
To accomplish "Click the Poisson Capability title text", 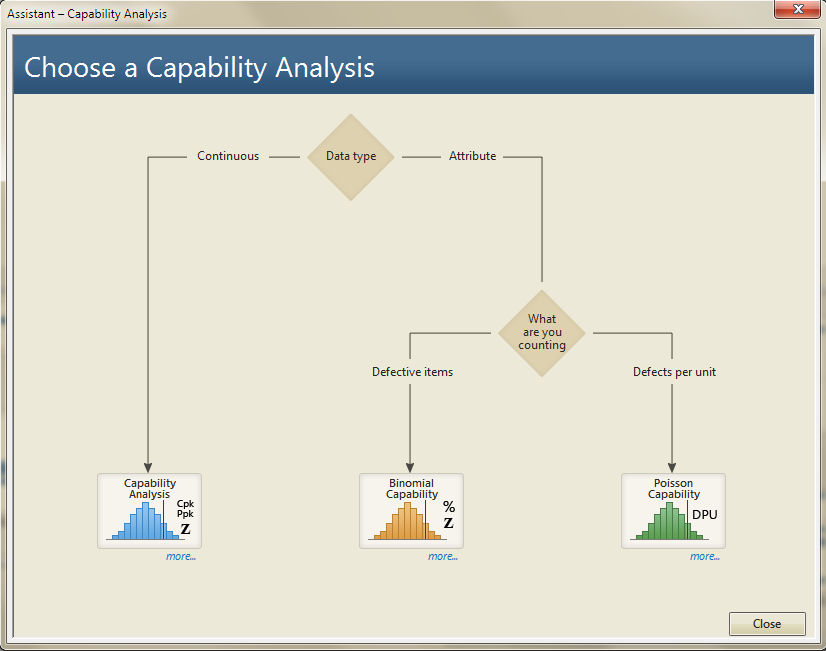I will coord(673,488).
